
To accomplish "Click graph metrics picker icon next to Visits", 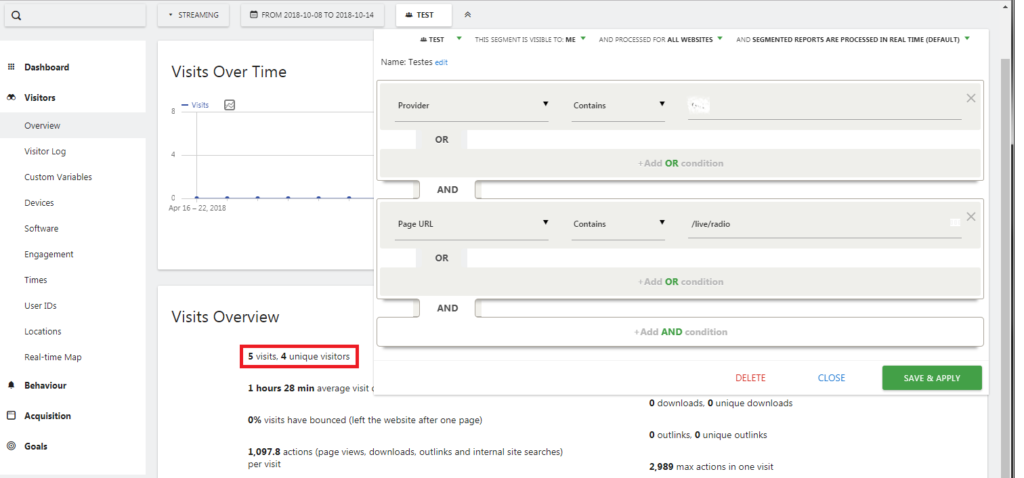I will [229, 104].
